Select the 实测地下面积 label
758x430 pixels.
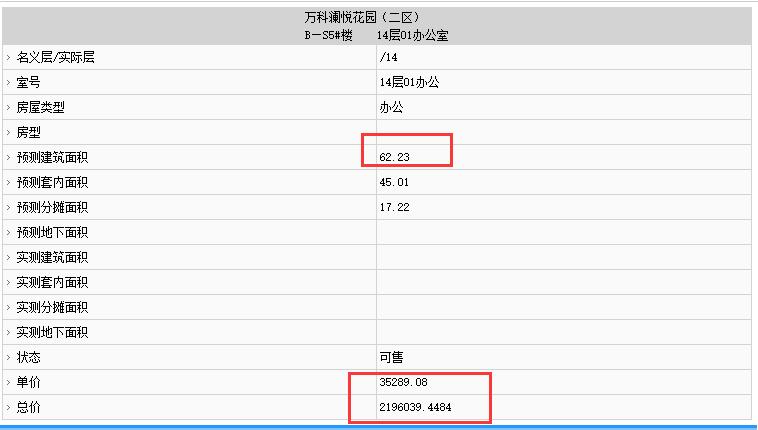tap(52, 333)
